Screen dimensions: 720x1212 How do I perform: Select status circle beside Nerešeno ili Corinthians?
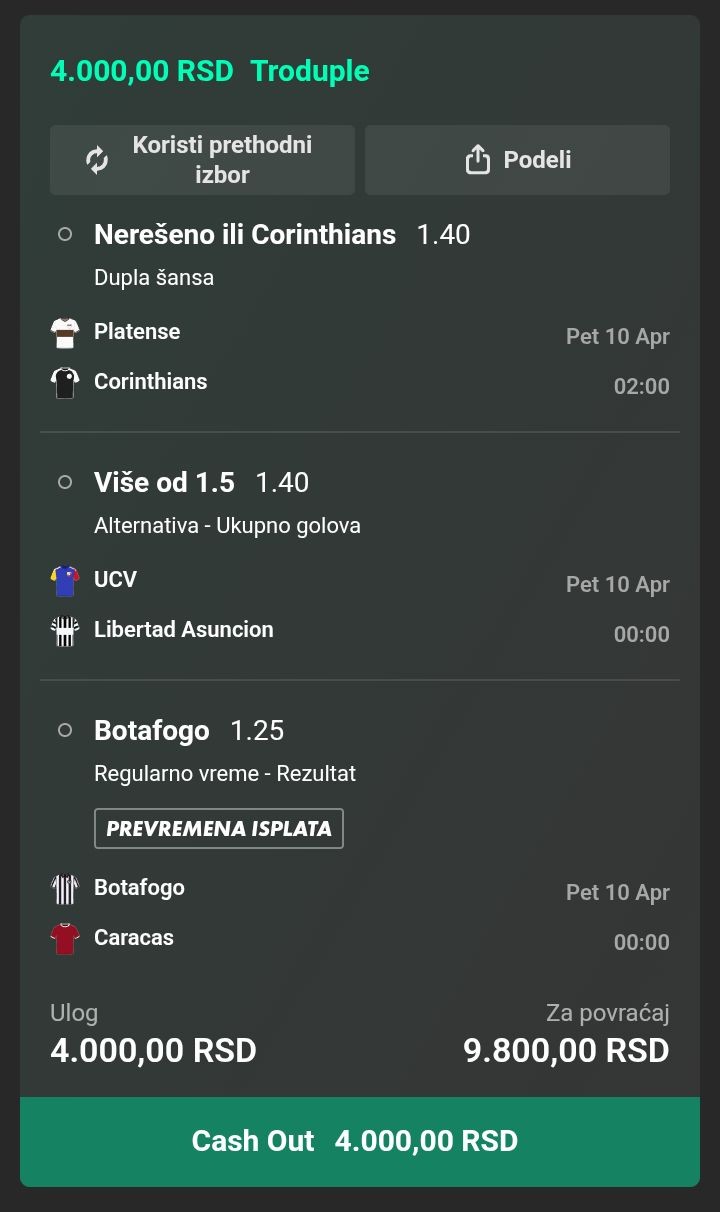point(65,234)
